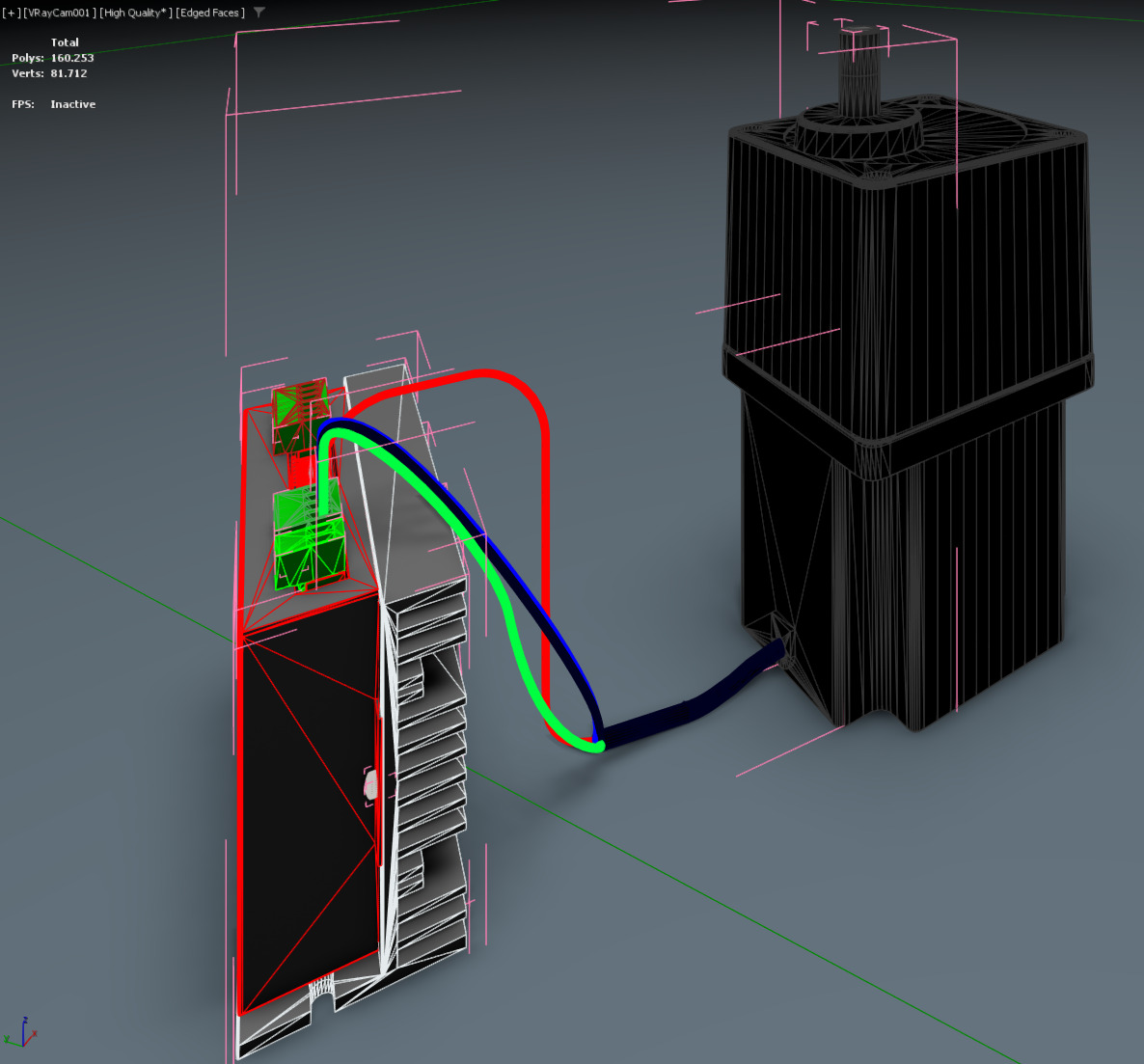Screen dimensions: 1144x1064
Task: Open the VRayCam001 viewport view menu
Action: coord(59,13)
